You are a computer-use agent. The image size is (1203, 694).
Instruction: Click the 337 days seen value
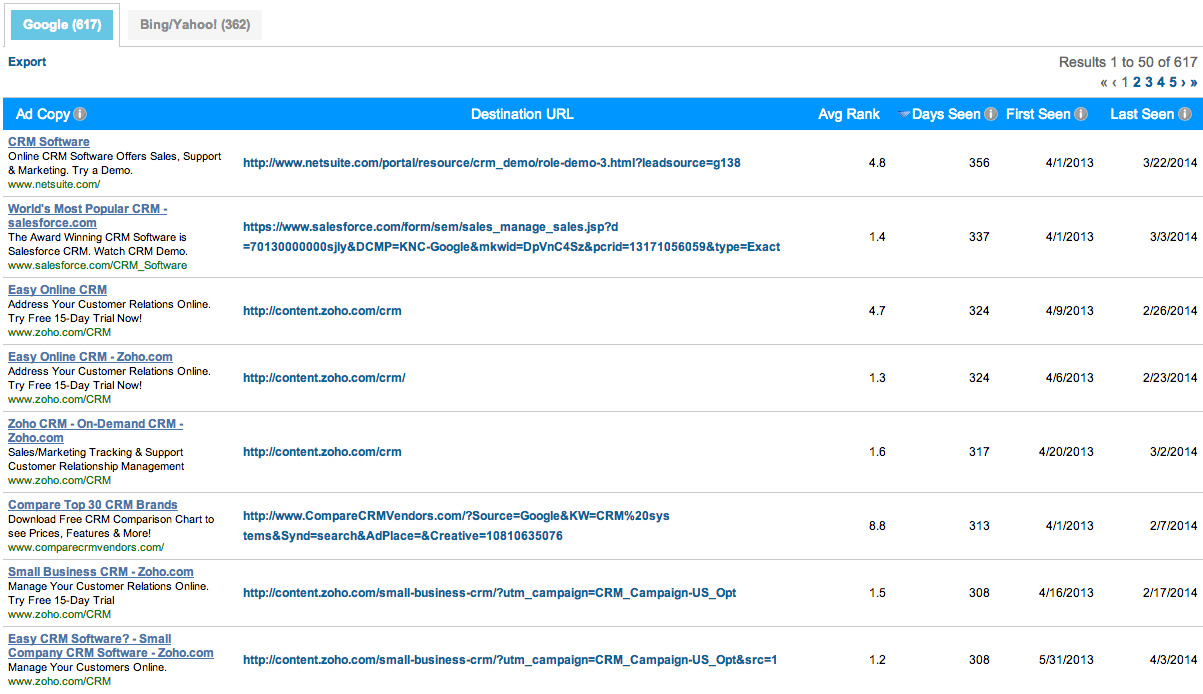pyautogui.click(x=979, y=237)
